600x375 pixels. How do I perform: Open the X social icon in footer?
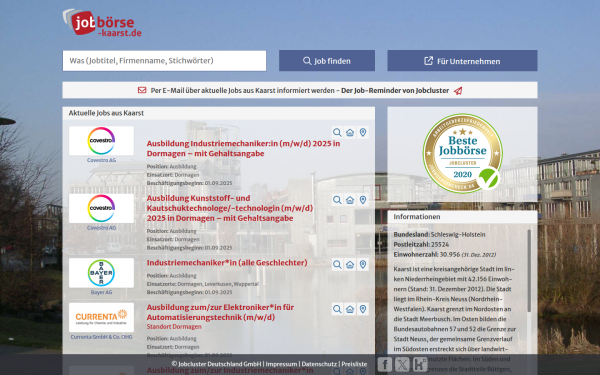pyautogui.click(x=402, y=364)
